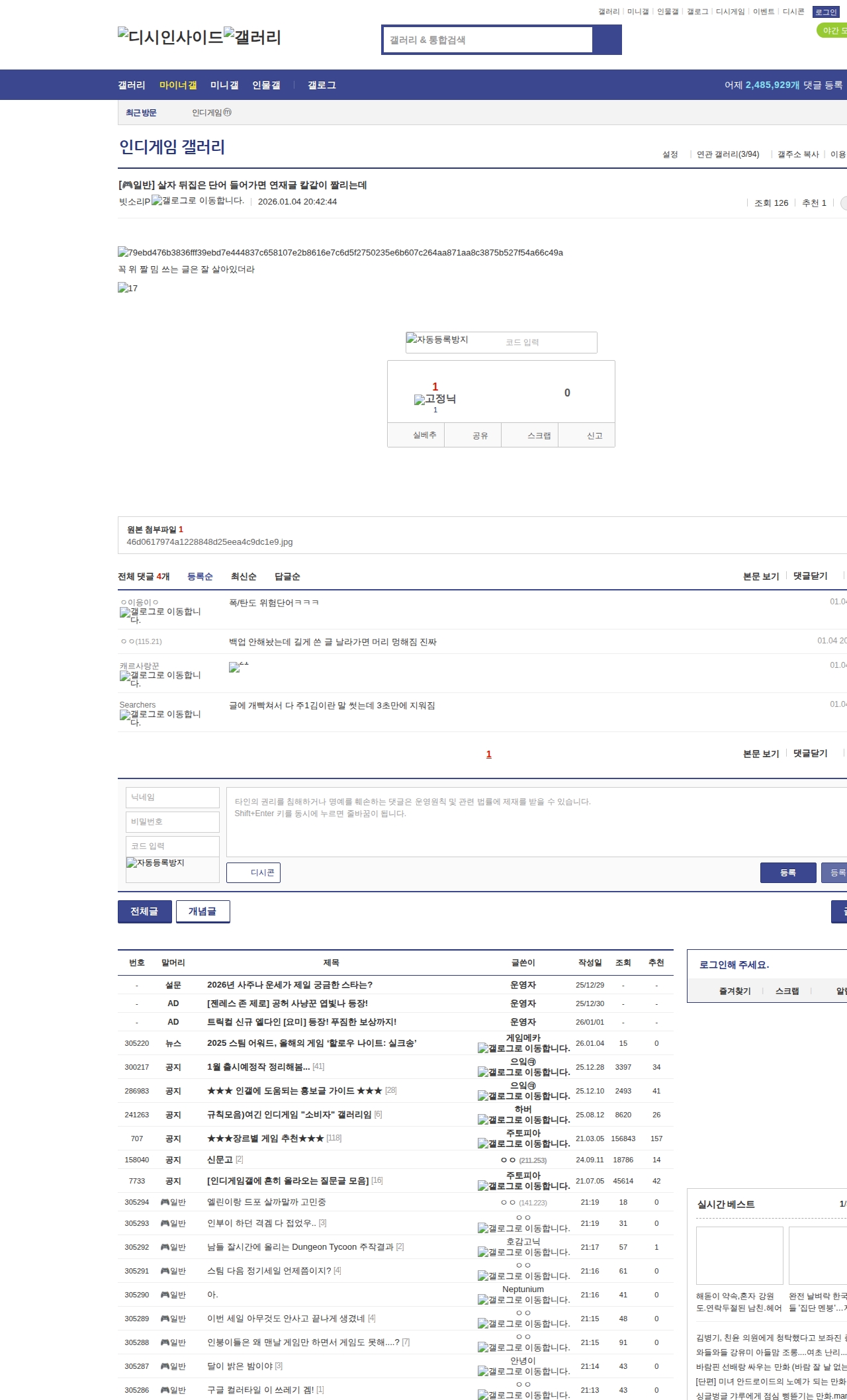Click the 고정닉 recommend icon in the vote box

[x=435, y=399]
